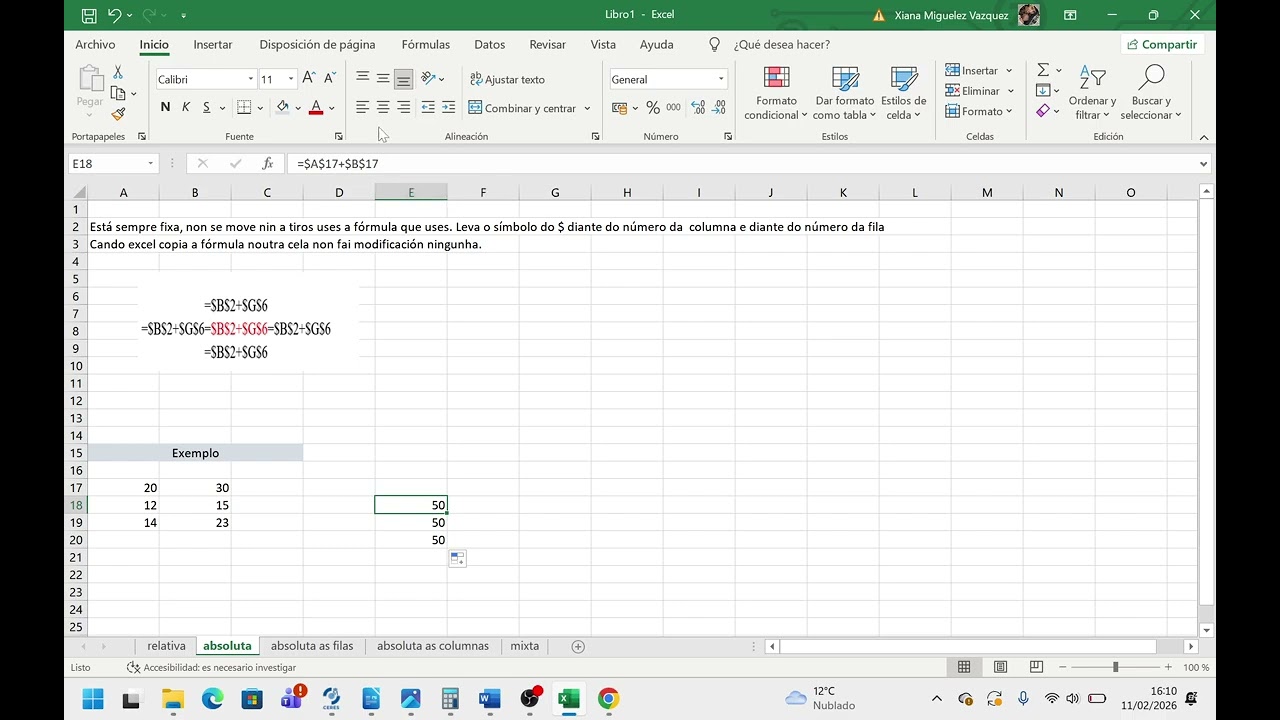Open Word from the Windows taskbar
Screen dimensions: 1280x720
489,698
